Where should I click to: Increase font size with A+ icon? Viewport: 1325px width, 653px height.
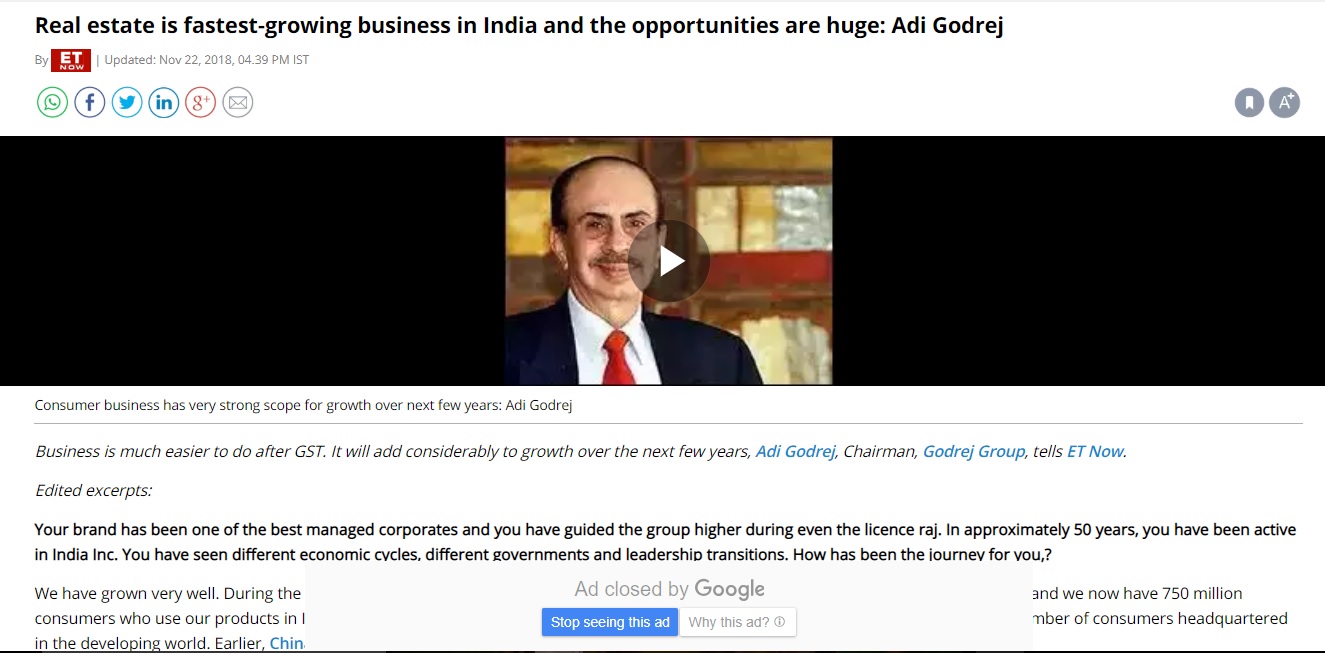[x=1285, y=102]
